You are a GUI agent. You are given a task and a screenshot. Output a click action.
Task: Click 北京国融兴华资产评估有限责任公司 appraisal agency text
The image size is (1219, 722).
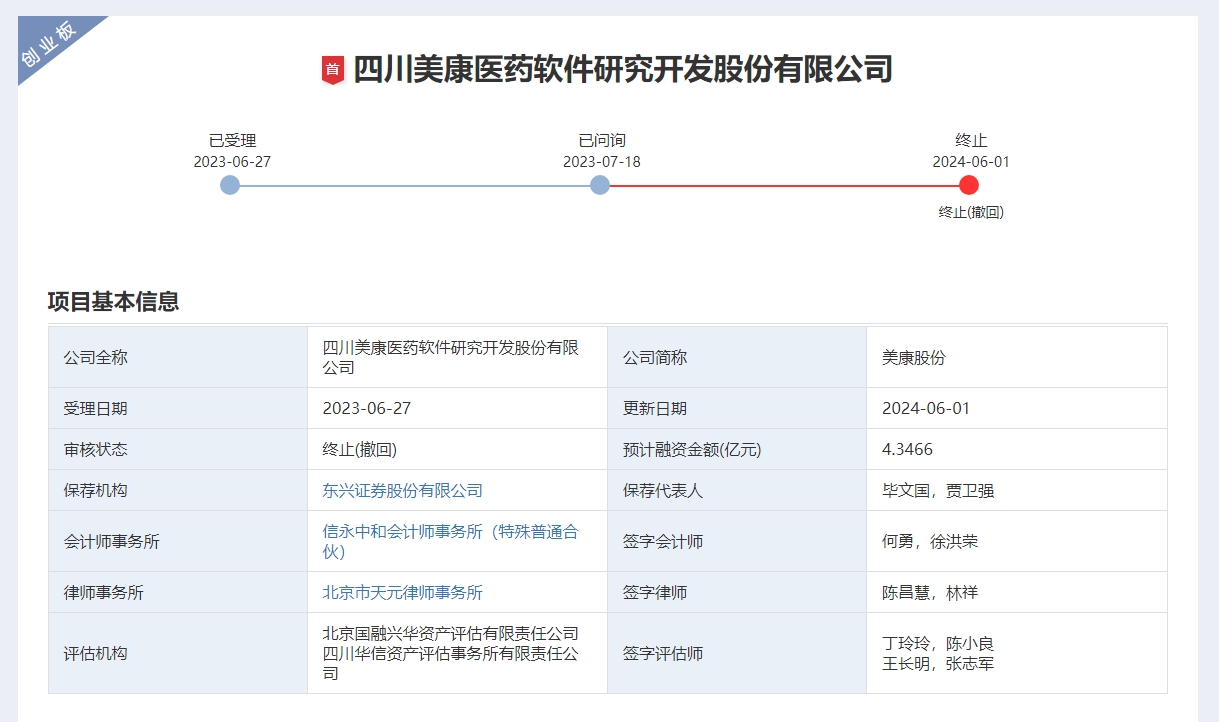coord(450,634)
